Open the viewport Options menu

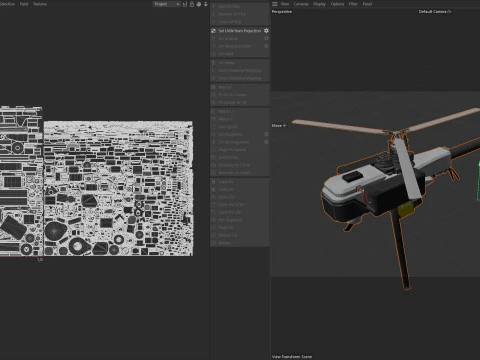tap(337, 4)
